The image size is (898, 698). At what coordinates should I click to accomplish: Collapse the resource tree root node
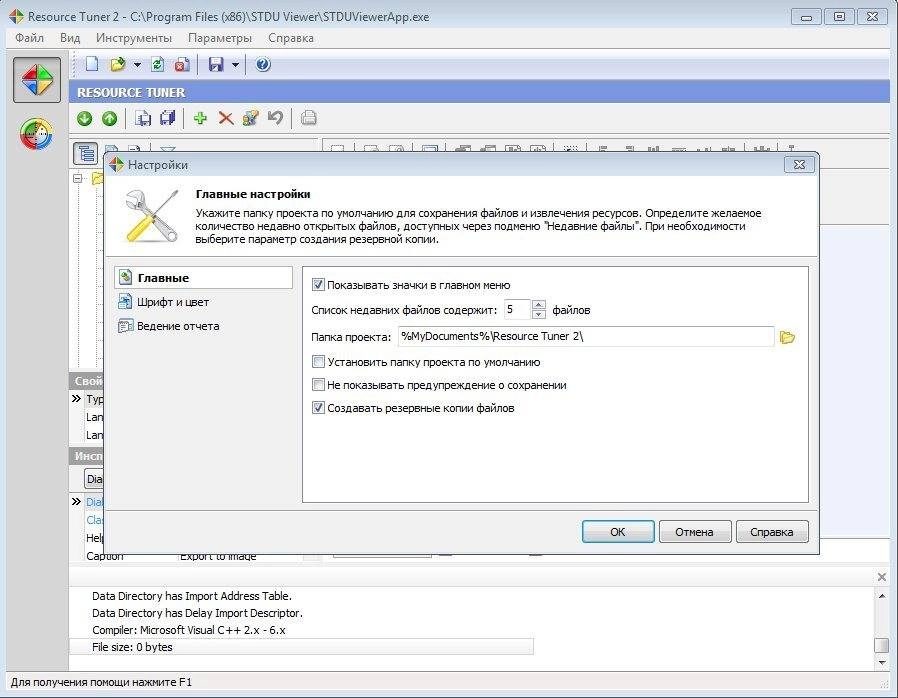point(78,178)
